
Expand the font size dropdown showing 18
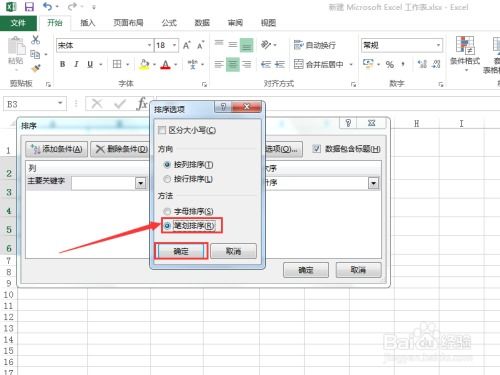pos(174,45)
